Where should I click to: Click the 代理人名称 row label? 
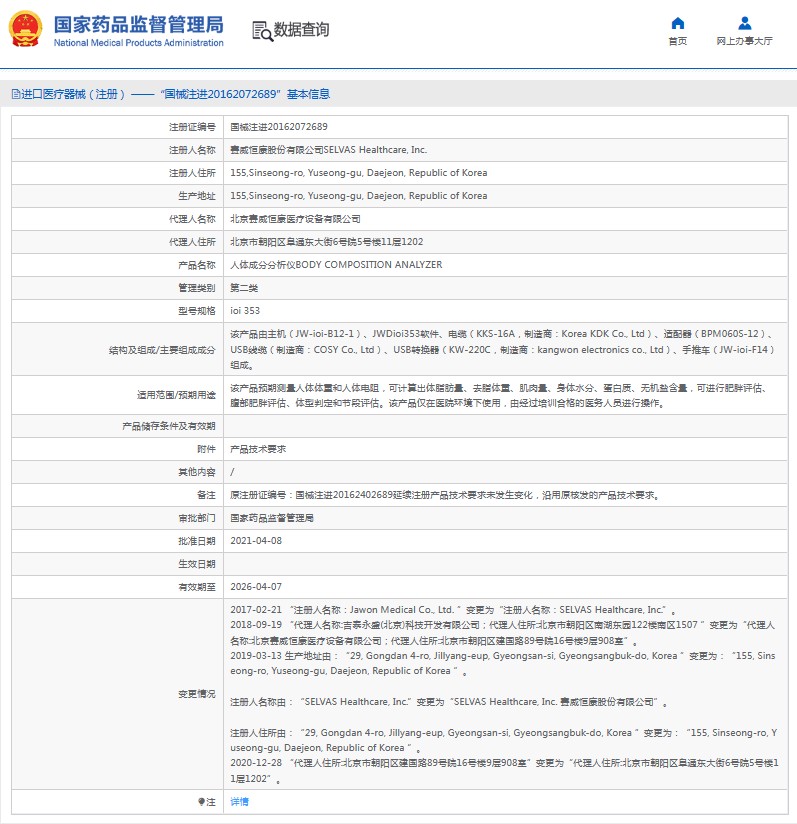[192, 219]
